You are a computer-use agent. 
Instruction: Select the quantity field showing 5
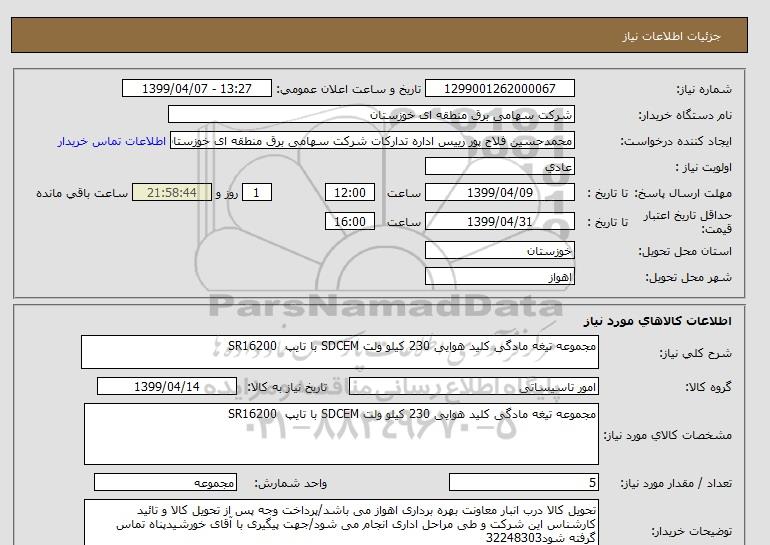coord(524,483)
